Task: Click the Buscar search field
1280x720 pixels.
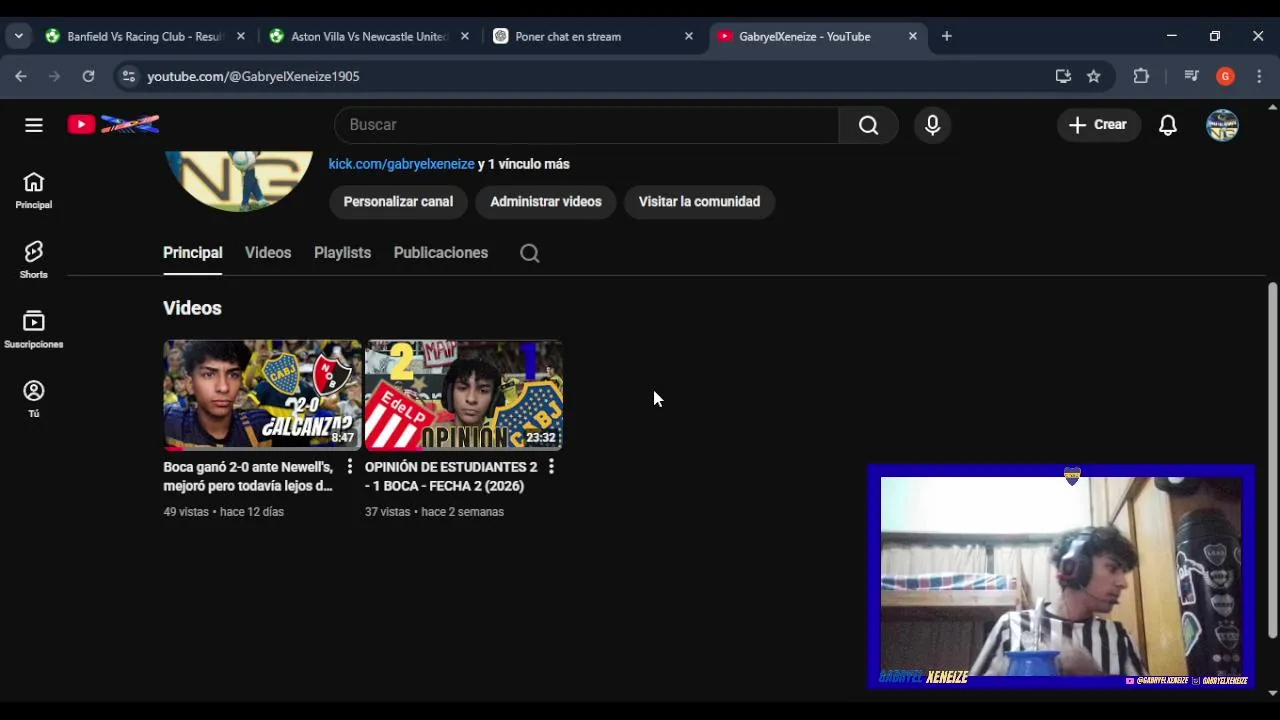Action: [587, 125]
